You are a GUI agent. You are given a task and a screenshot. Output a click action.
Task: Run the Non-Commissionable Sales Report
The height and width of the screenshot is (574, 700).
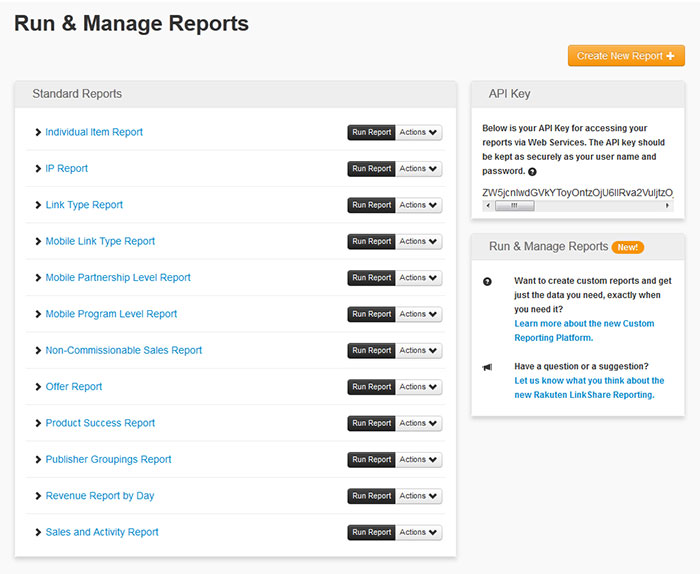click(x=371, y=351)
